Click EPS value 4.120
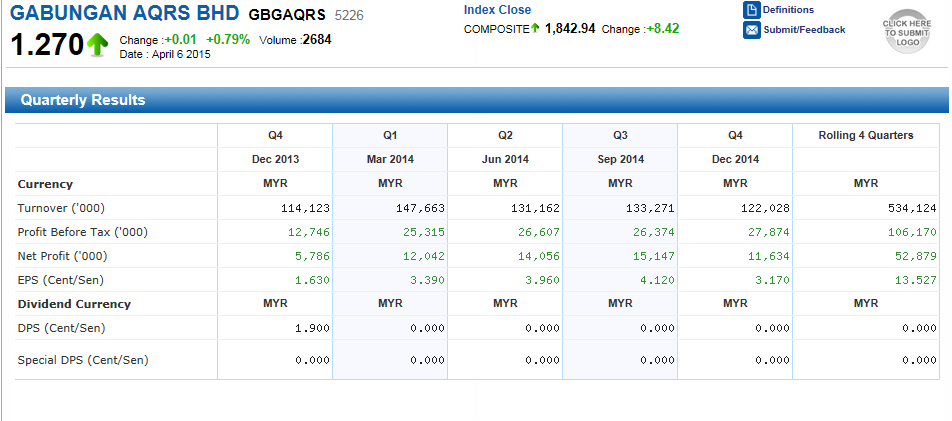The width and height of the screenshot is (952, 421). tap(656, 280)
